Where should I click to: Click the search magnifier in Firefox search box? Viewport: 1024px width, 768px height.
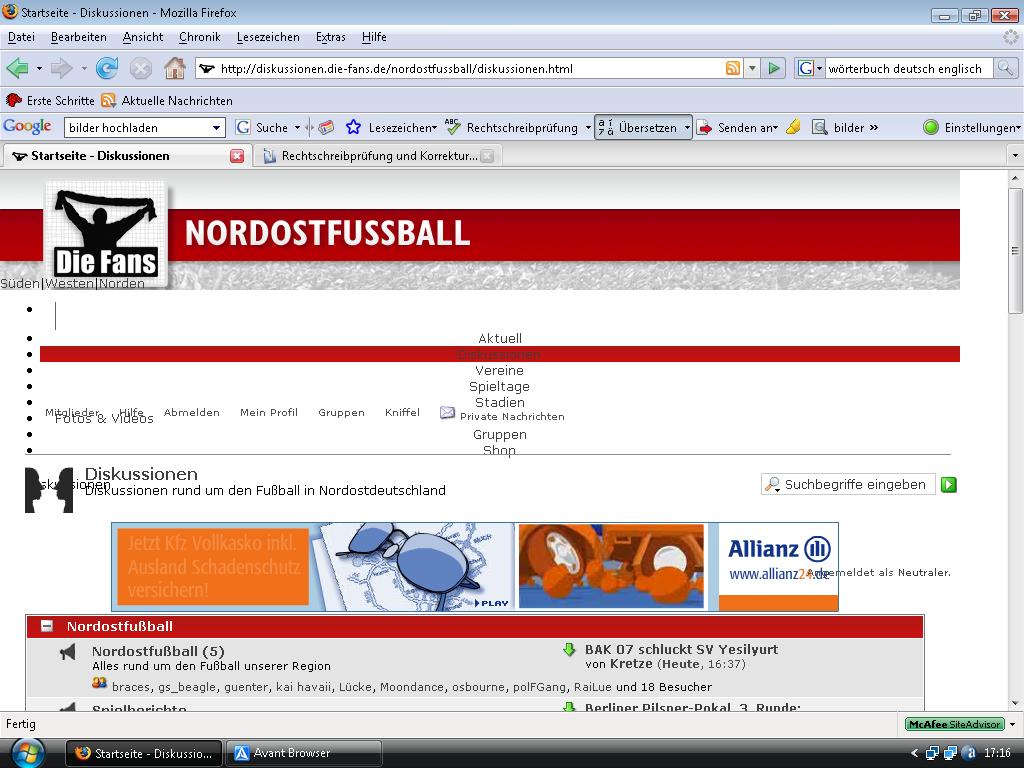[x=1005, y=68]
